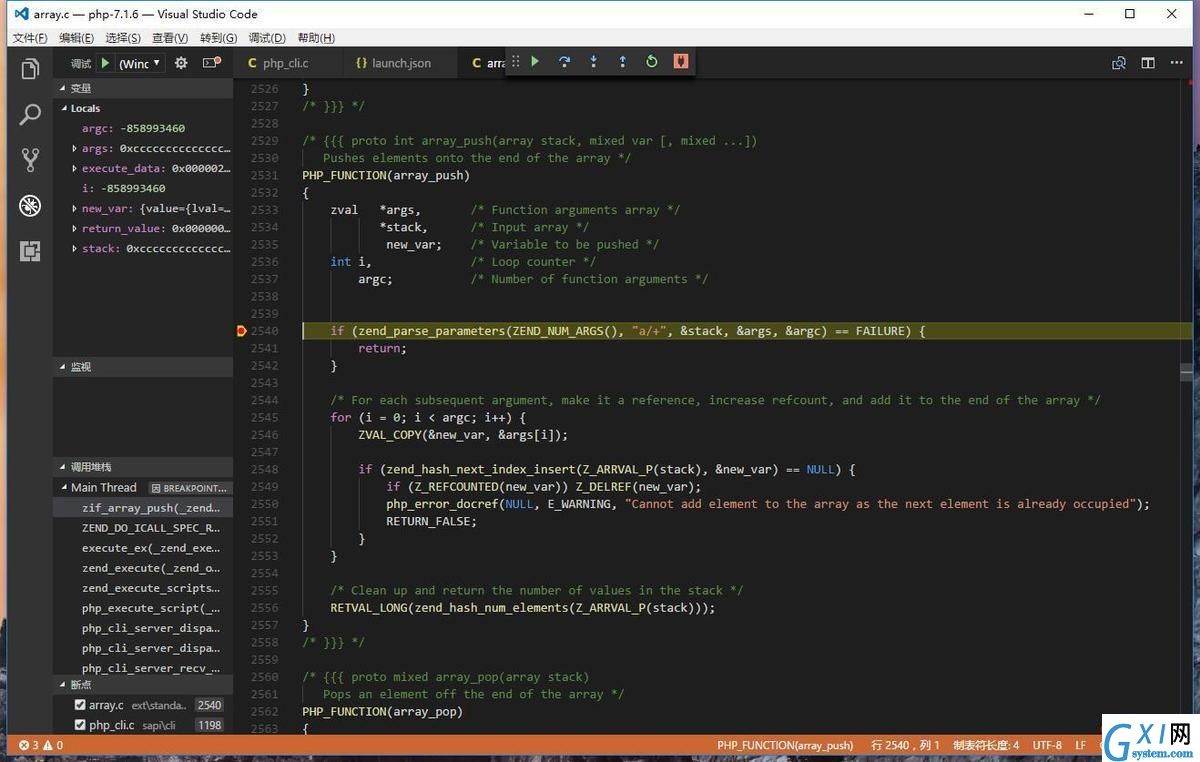This screenshot has height=762, width=1200.
Task: Select zend_execute_scripts stack frame
Action: point(143,588)
